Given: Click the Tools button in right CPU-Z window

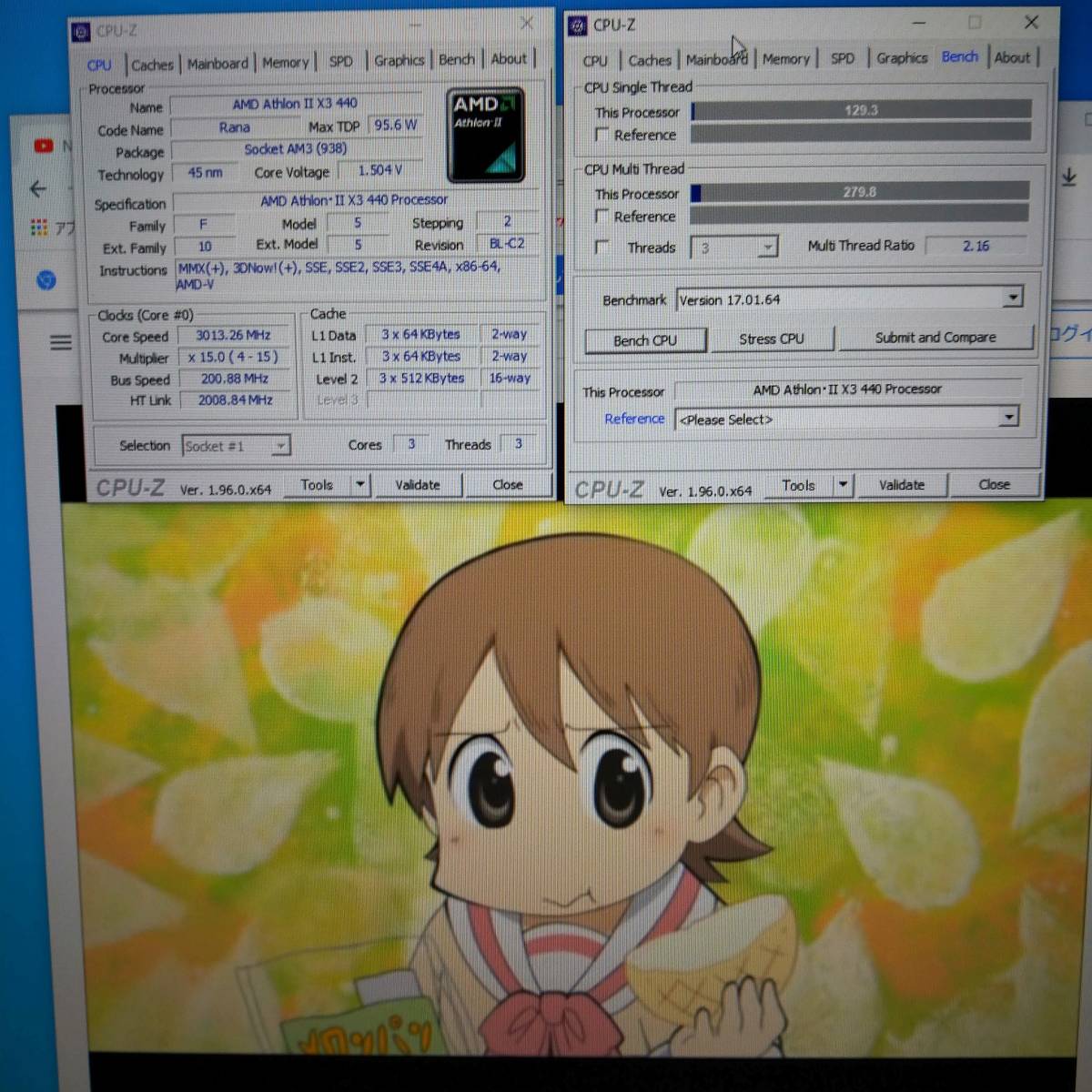Looking at the screenshot, I should [798, 486].
